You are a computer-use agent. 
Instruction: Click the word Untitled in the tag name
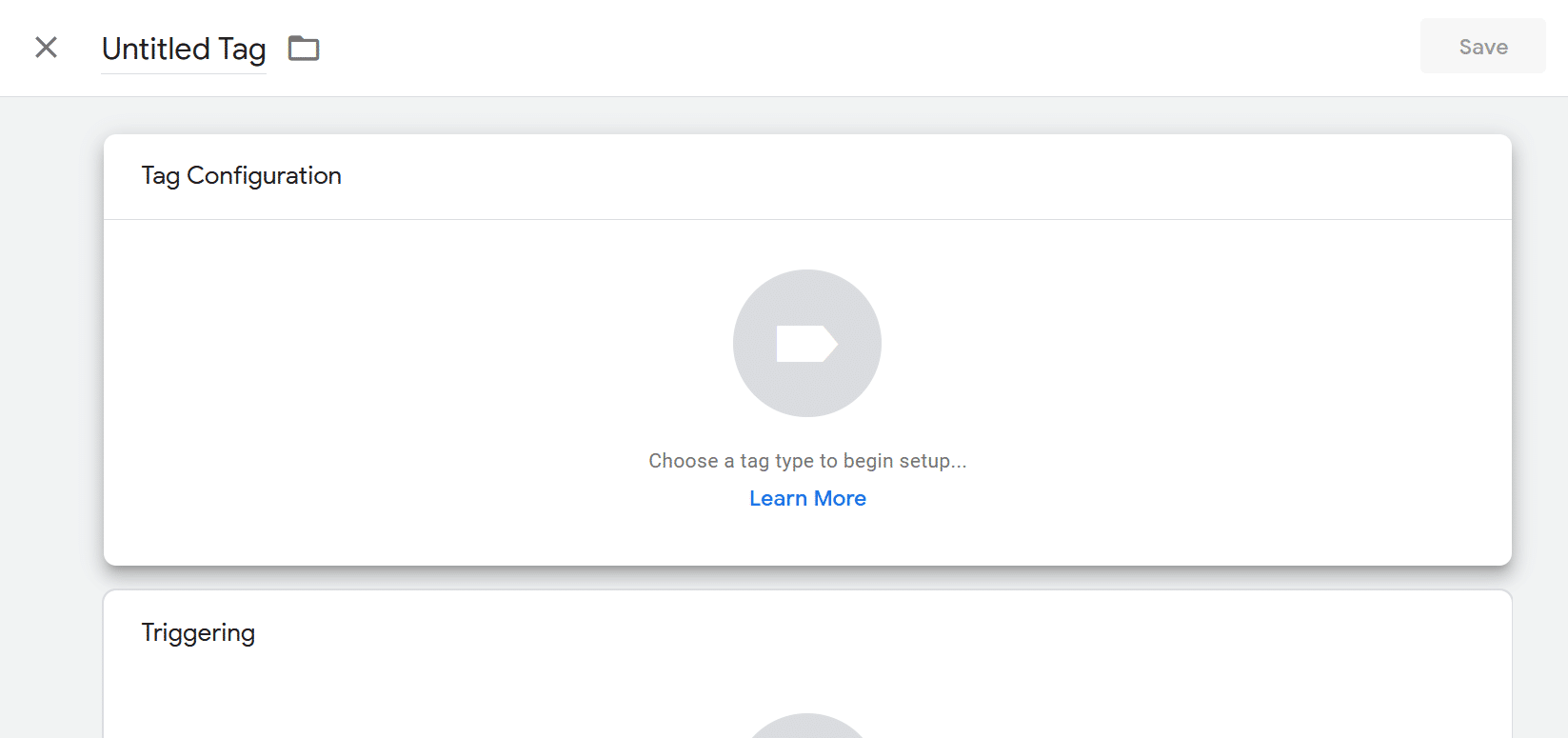(156, 49)
